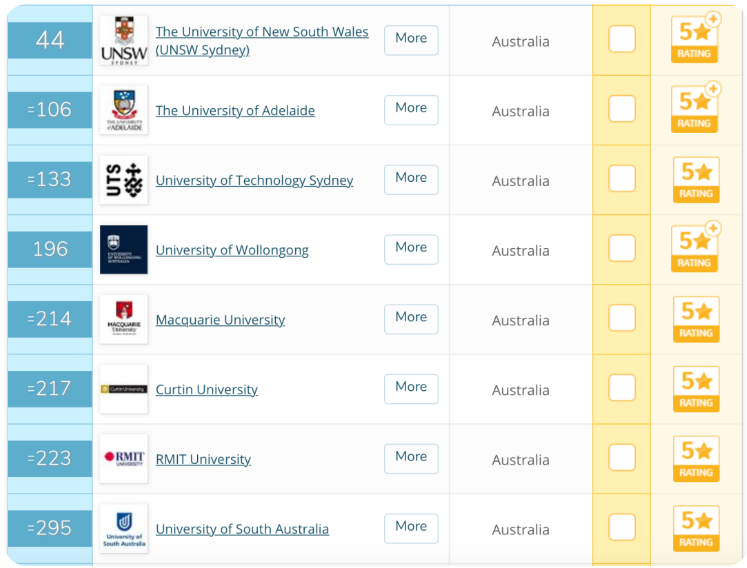
Task: Click the University of Adelaide crest logo
Action: pos(124,110)
